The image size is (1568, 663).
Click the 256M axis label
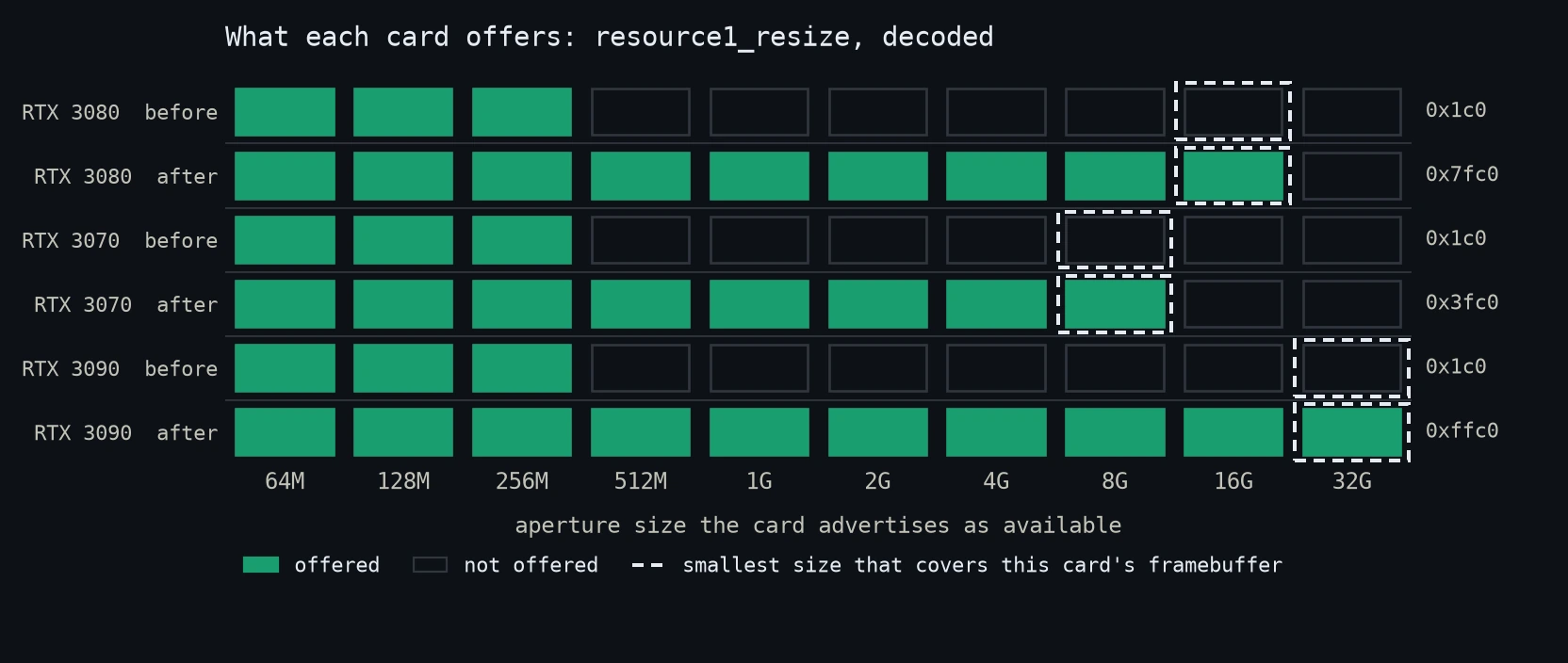click(522, 481)
